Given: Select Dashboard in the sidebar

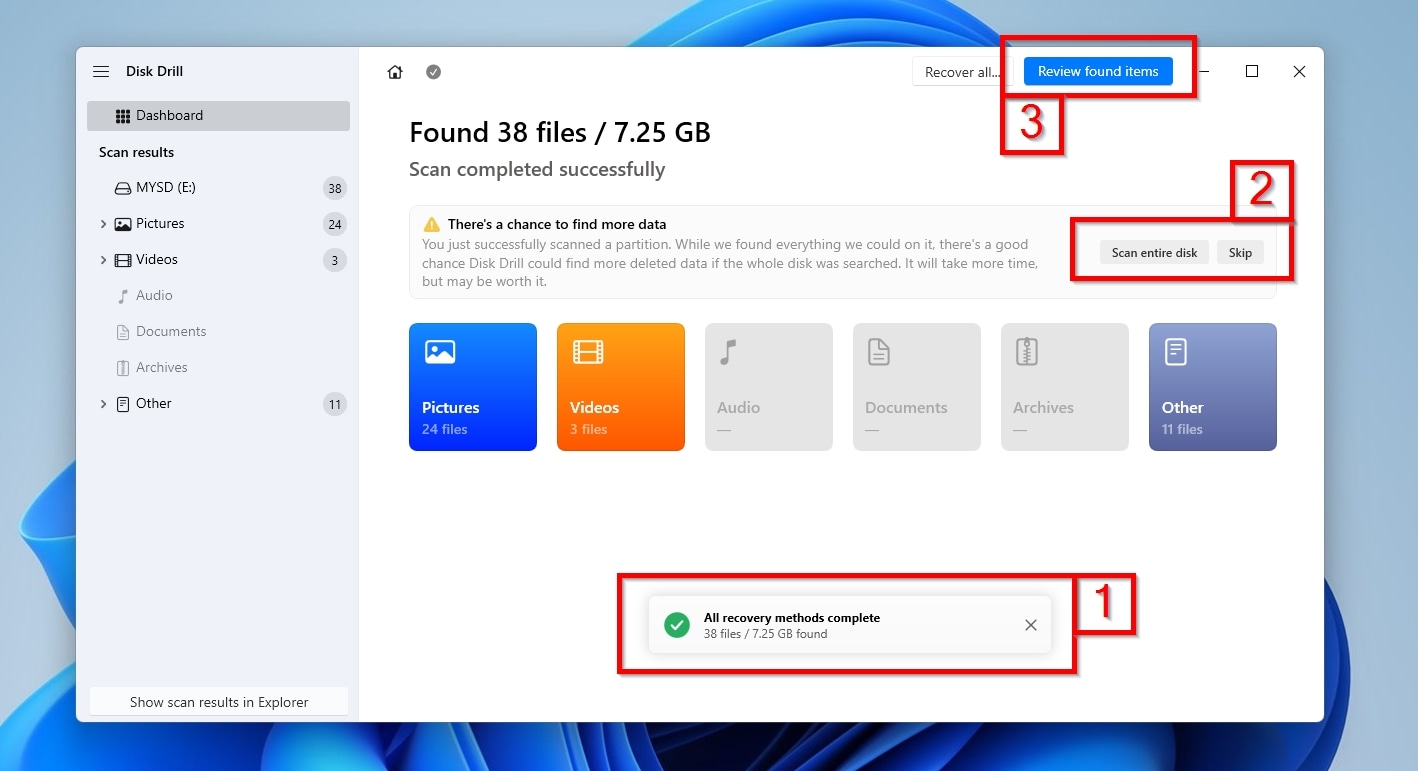Looking at the screenshot, I should tap(218, 116).
